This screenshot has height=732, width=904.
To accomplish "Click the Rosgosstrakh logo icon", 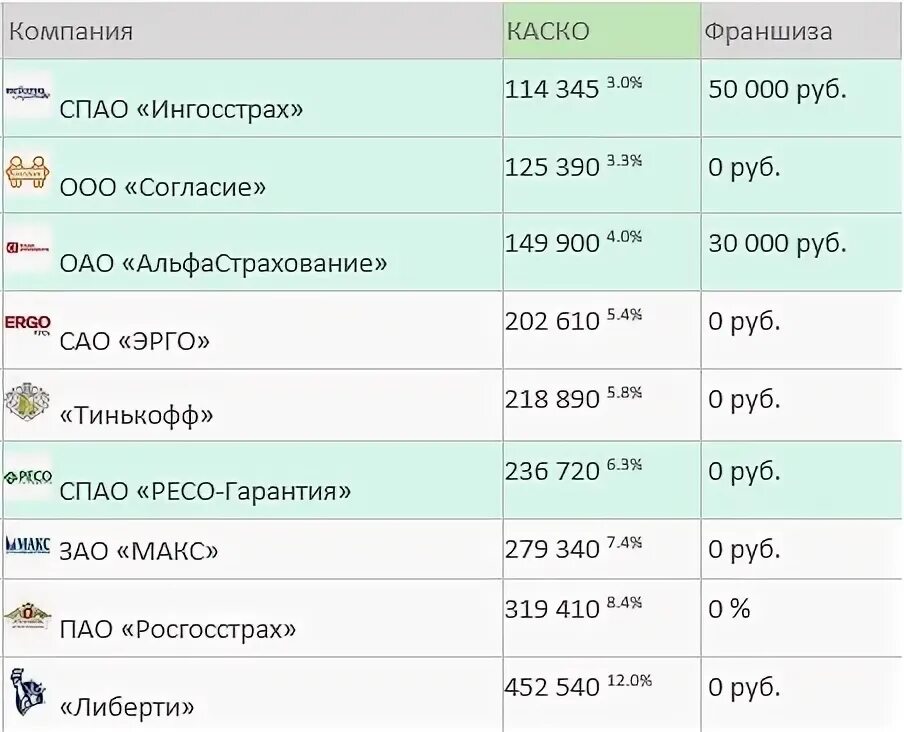I will tap(28, 615).
